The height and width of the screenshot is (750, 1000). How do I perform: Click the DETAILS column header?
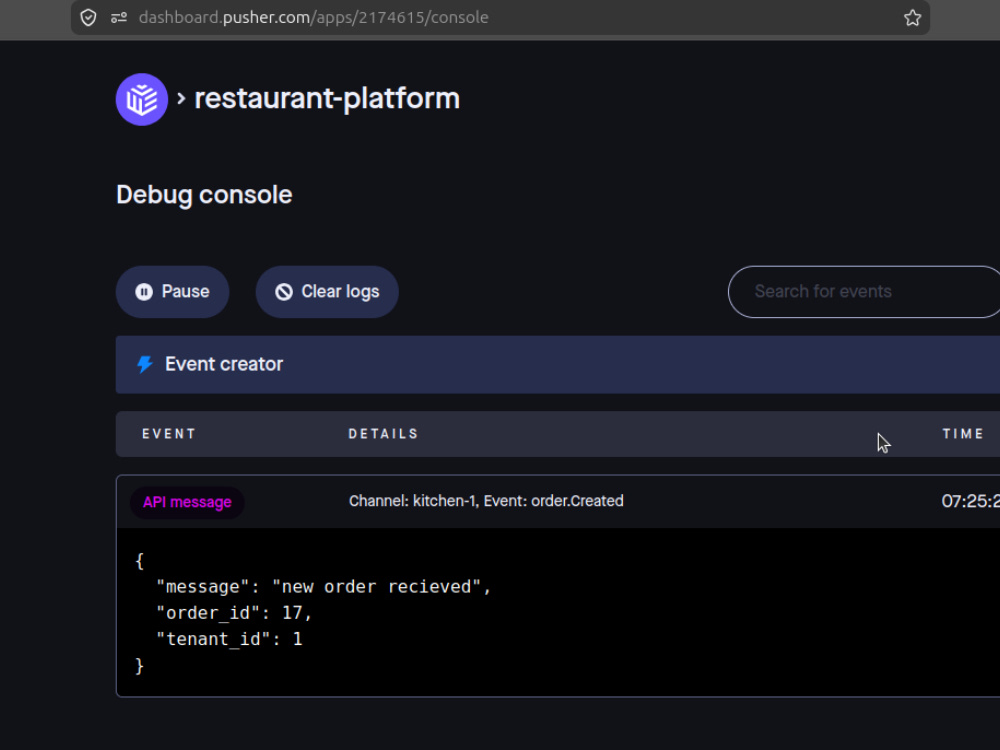click(x=383, y=434)
